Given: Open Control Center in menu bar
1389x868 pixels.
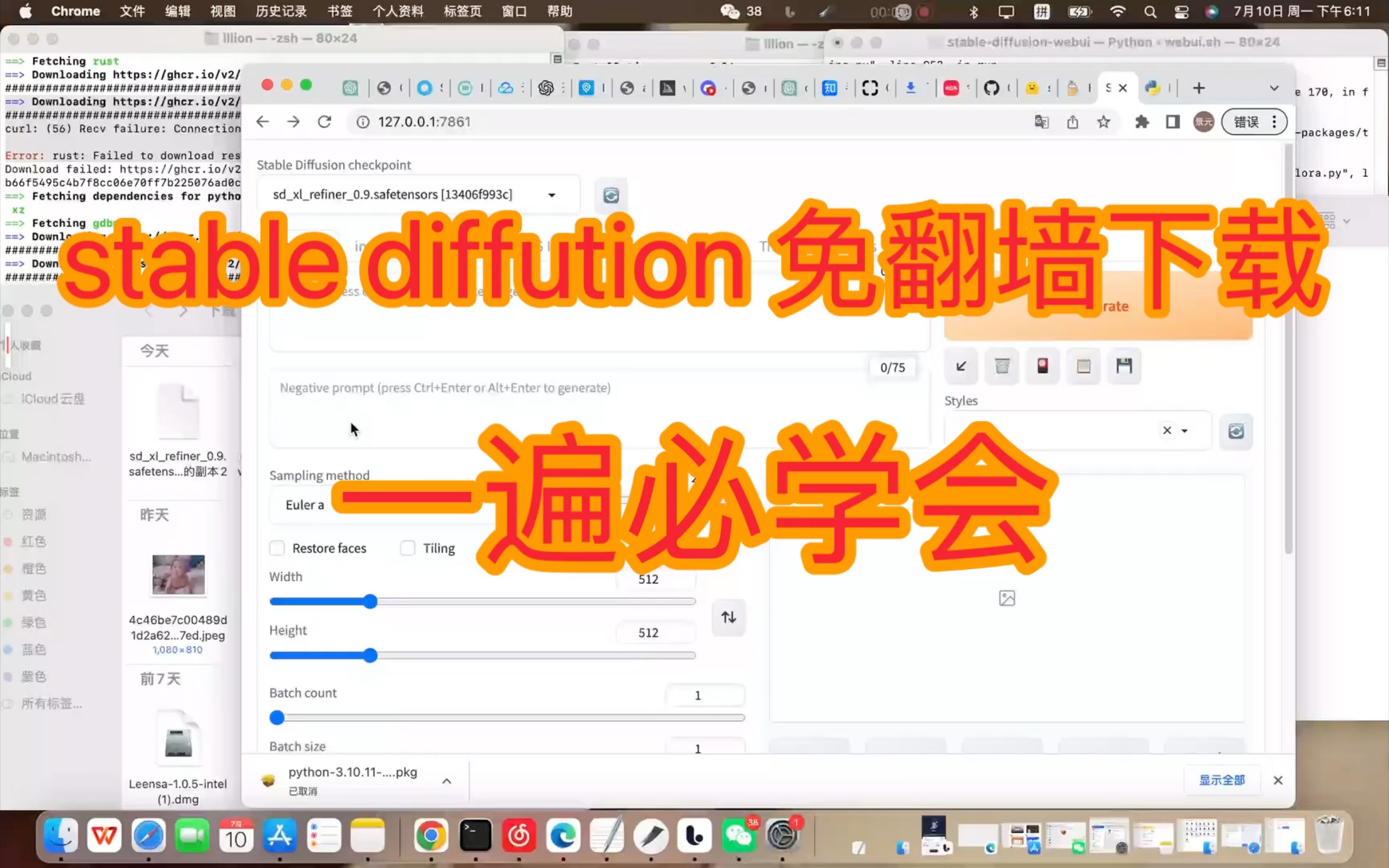Looking at the screenshot, I should (x=1181, y=12).
